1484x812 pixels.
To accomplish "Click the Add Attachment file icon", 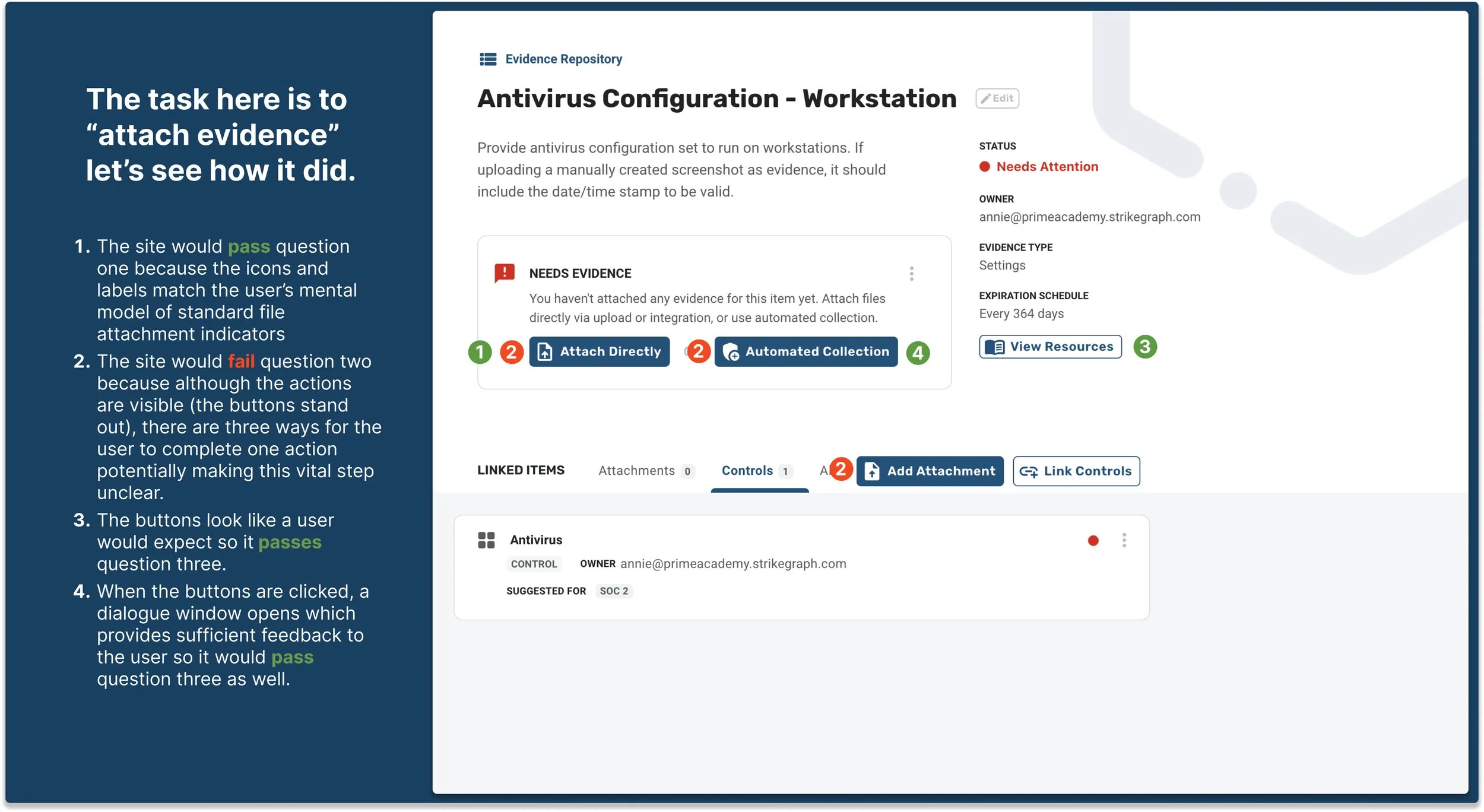I will click(x=872, y=471).
